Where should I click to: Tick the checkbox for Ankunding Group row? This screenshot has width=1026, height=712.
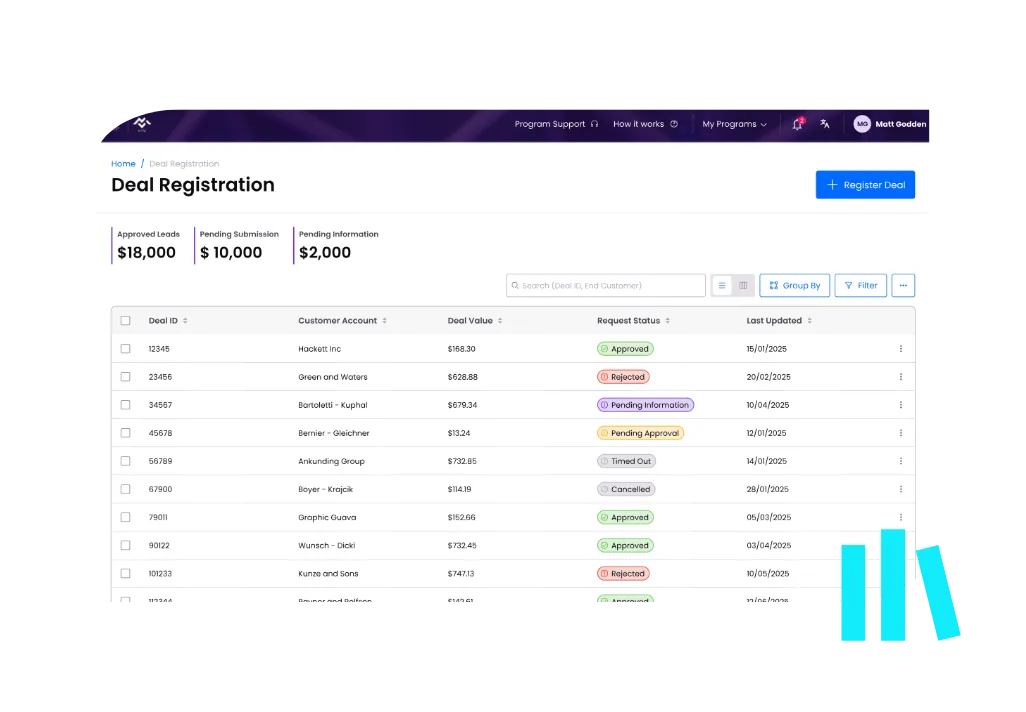click(x=125, y=460)
